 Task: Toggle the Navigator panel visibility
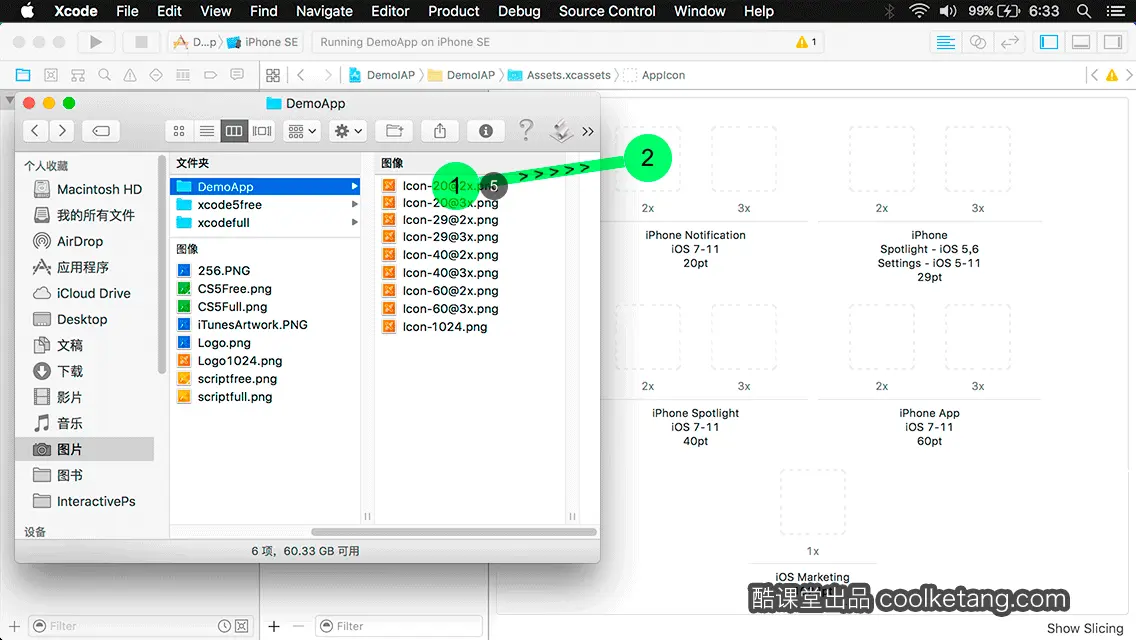pyautogui.click(x=1049, y=42)
